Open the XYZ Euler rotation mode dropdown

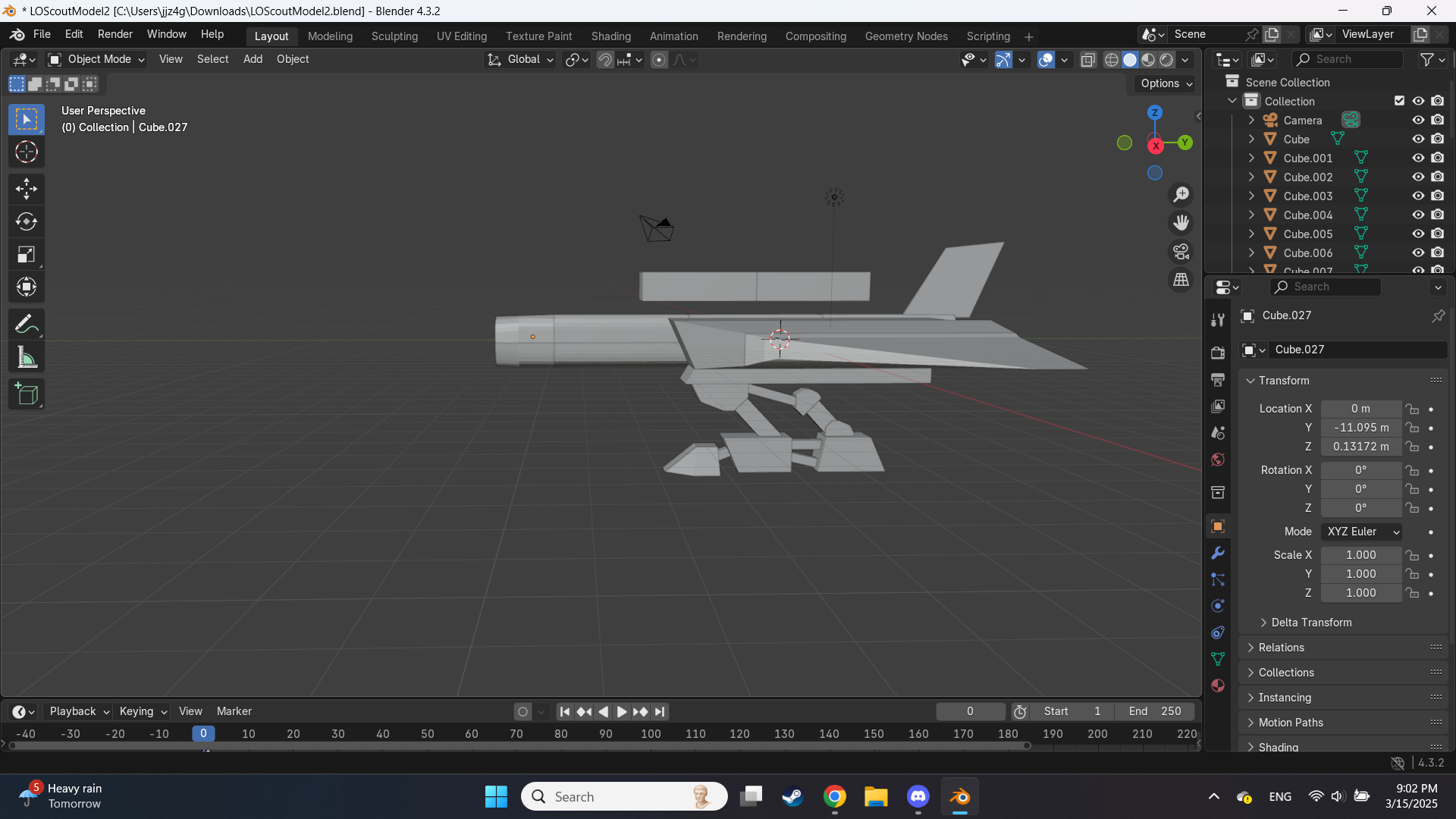point(1361,532)
